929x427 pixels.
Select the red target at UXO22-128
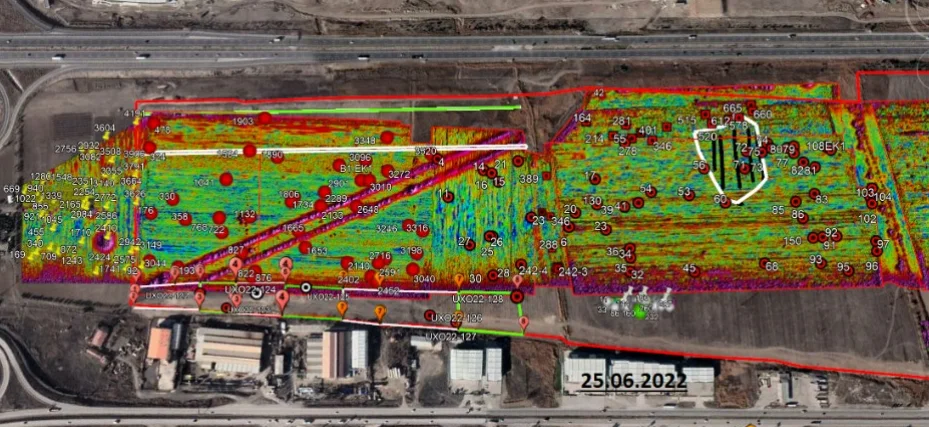(x=517, y=297)
